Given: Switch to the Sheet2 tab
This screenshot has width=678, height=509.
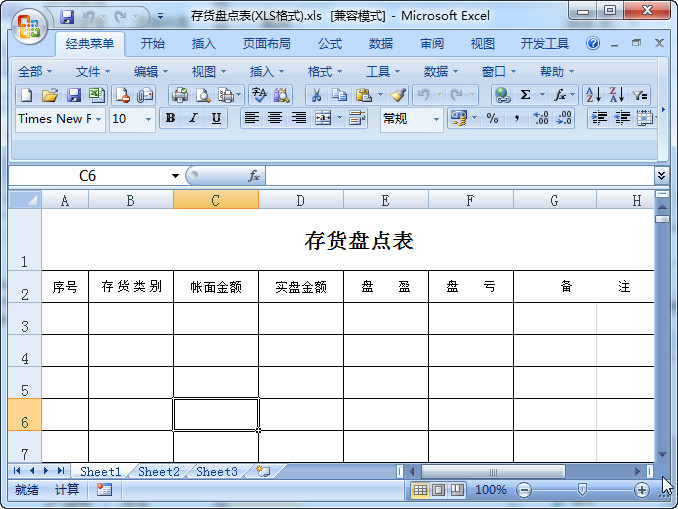Looking at the screenshot, I should tap(159, 471).
